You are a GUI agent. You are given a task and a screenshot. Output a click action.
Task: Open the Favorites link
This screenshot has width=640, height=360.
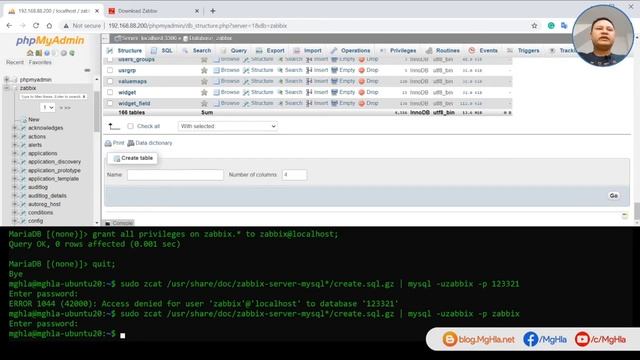pyautogui.click(x=40, y=62)
